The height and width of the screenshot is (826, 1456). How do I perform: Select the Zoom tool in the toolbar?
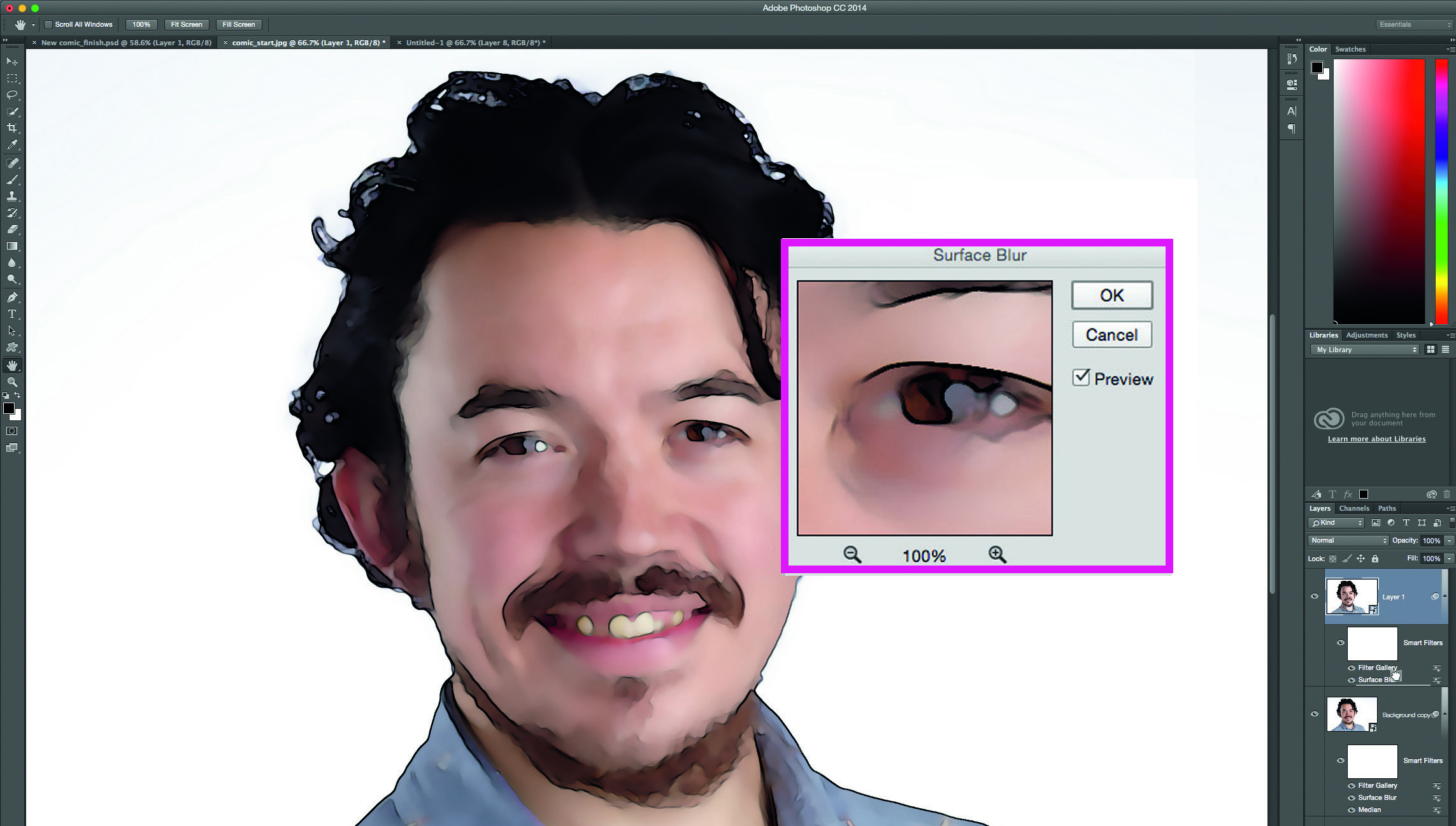[x=12, y=382]
